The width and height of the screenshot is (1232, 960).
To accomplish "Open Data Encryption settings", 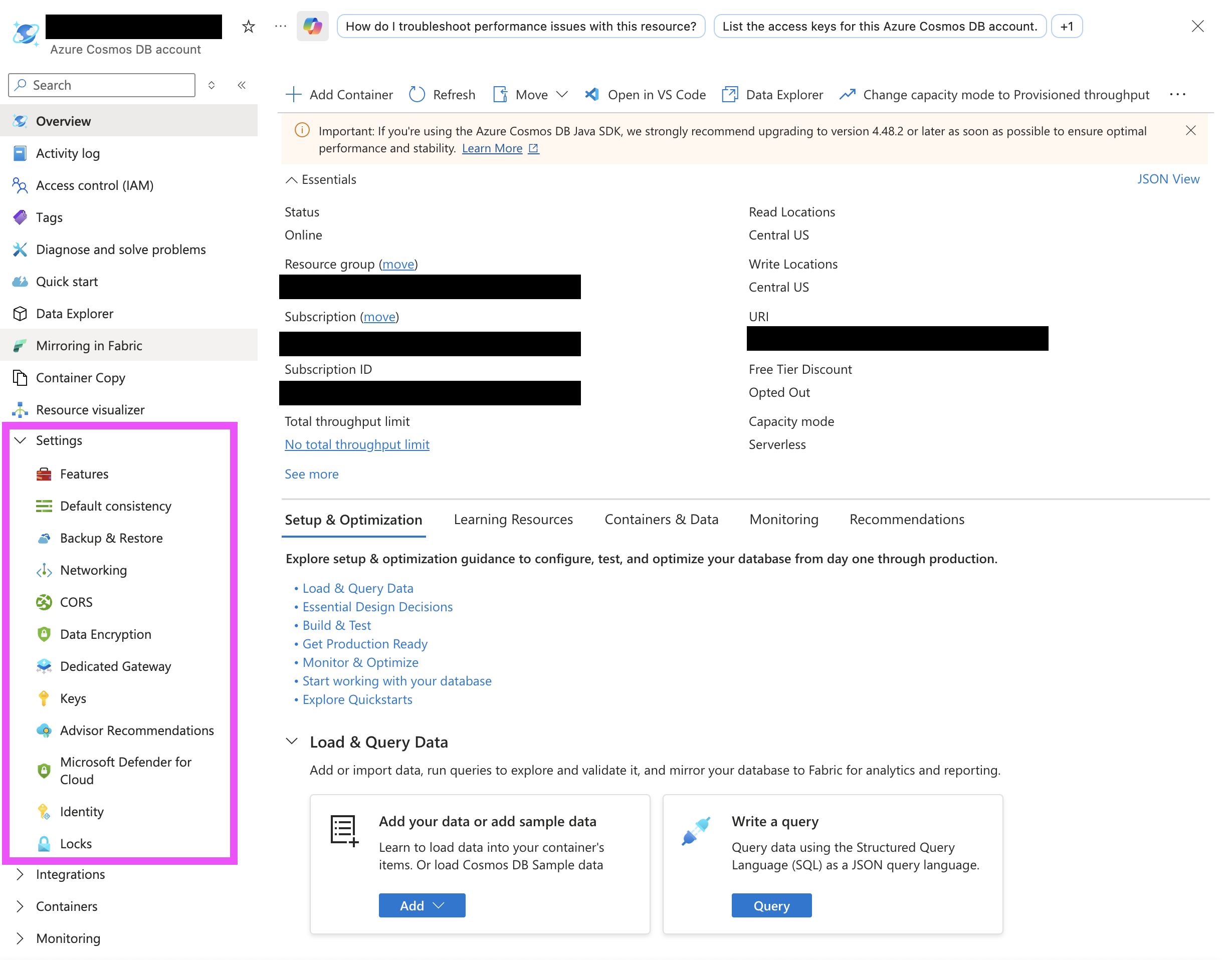I will pyautogui.click(x=105, y=634).
